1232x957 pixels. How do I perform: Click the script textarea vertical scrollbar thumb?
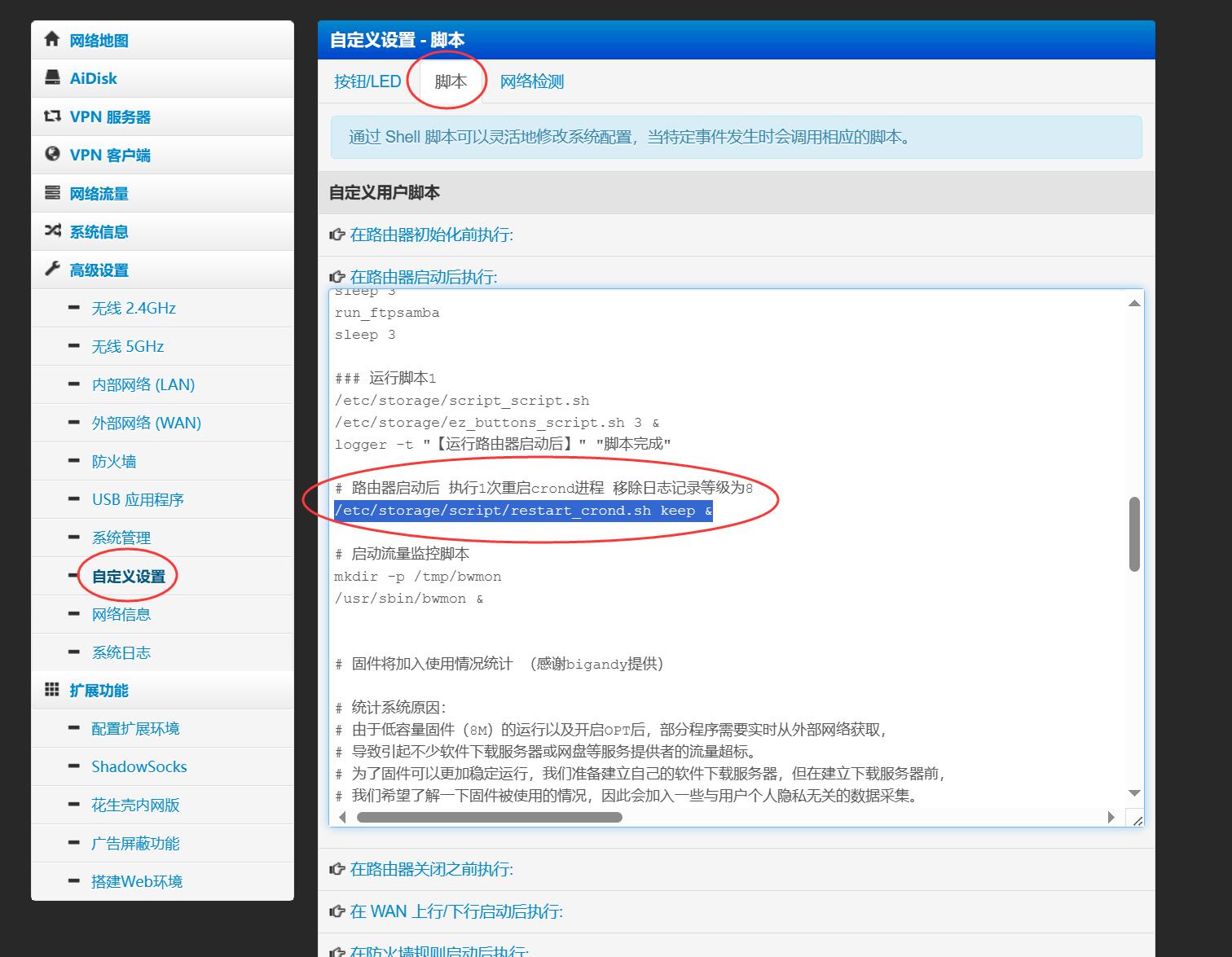point(1134,533)
